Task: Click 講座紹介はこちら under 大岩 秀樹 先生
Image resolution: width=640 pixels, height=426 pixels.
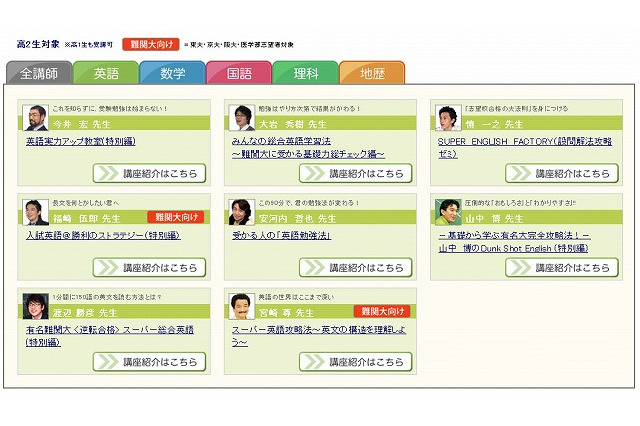Action: [356, 173]
